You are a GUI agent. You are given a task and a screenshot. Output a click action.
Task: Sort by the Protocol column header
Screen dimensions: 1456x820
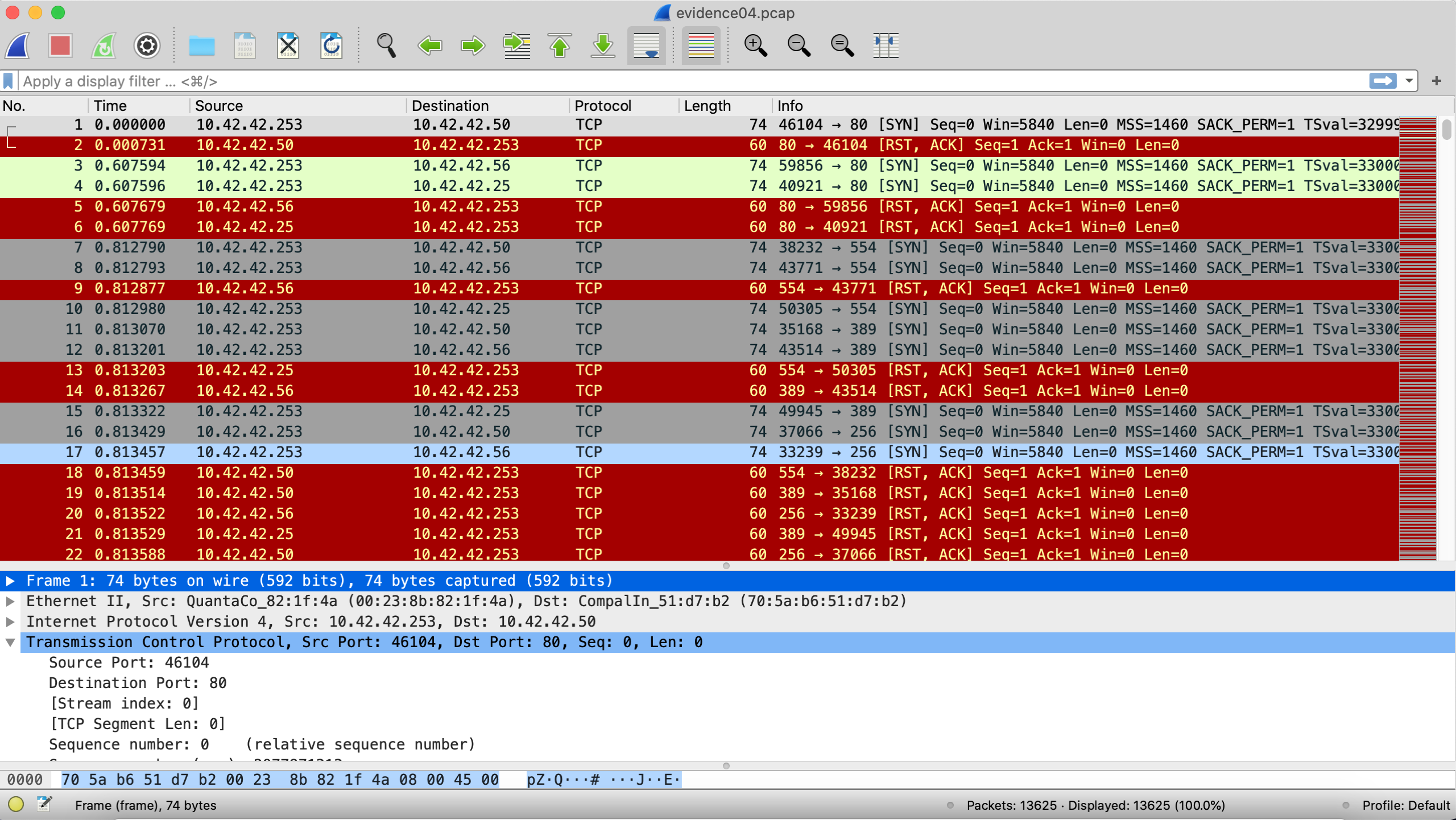pos(603,106)
